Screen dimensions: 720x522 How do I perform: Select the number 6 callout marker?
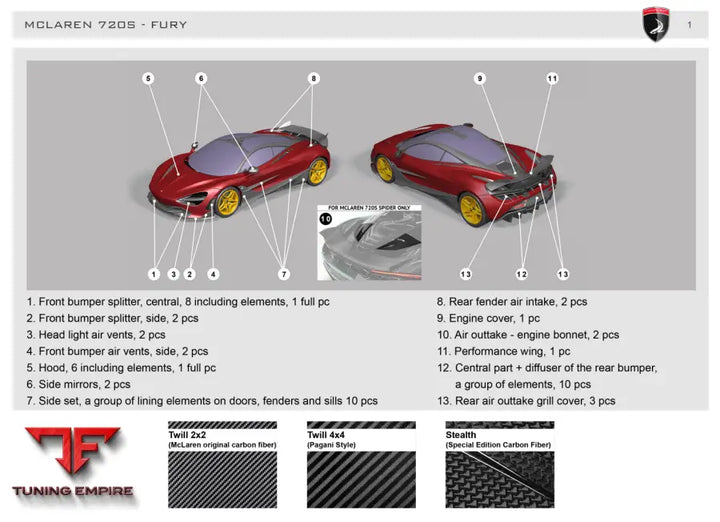201,78
